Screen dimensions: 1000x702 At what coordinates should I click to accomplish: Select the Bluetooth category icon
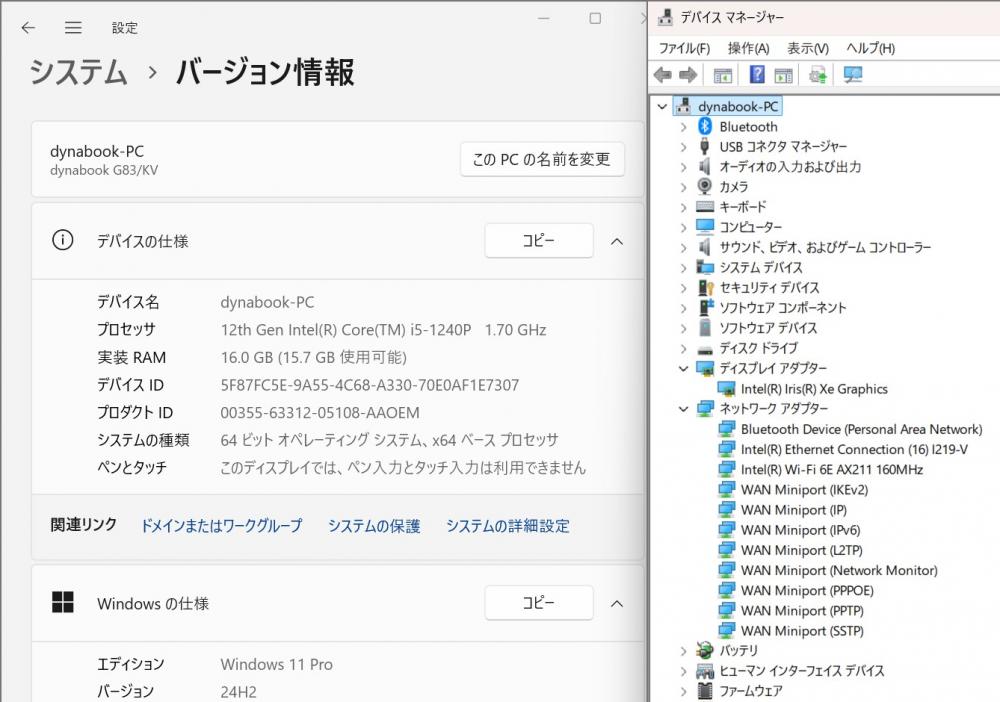[x=705, y=127]
